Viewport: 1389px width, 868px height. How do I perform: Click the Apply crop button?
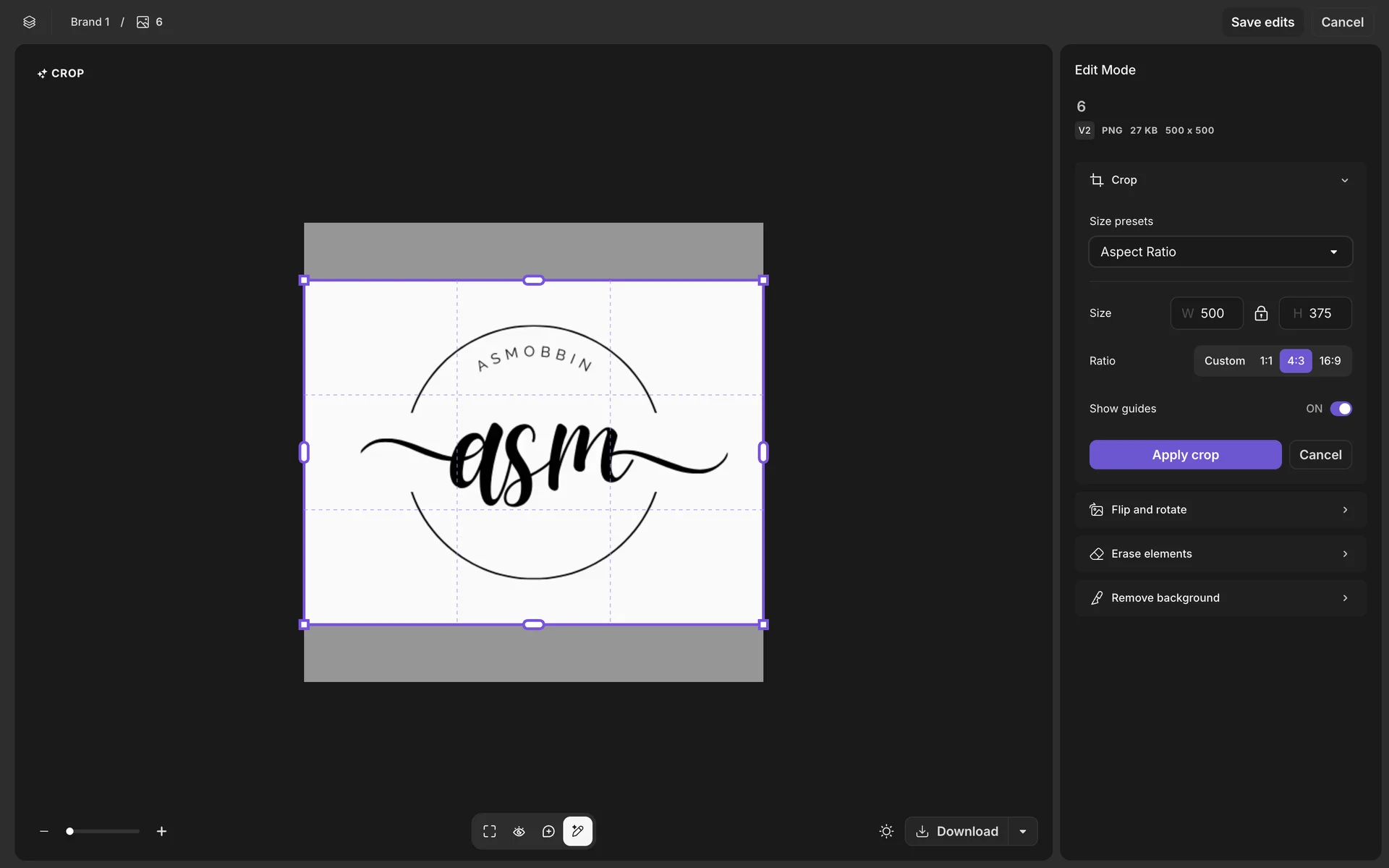[x=1185, y=455]
